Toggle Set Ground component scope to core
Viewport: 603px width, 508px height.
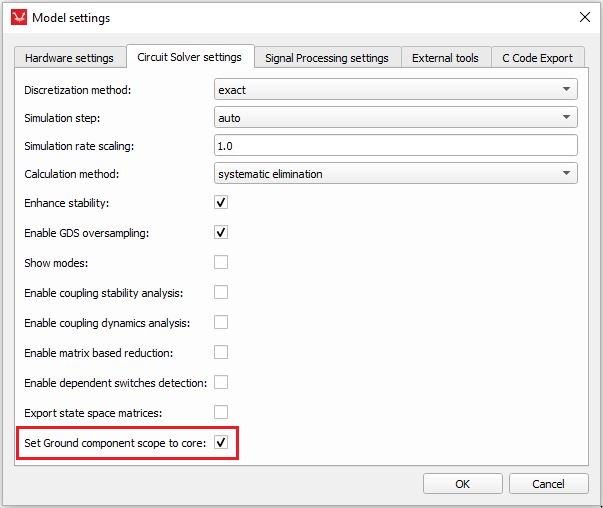point(221,442)
